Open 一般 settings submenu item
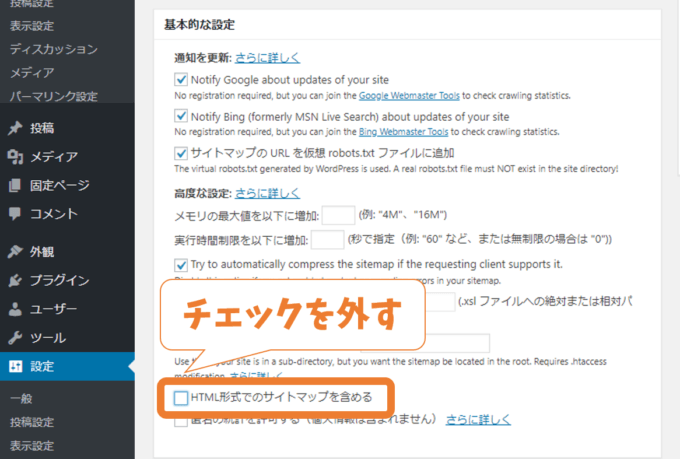Screen dimensions: 680x459 [x=21, y=398]
